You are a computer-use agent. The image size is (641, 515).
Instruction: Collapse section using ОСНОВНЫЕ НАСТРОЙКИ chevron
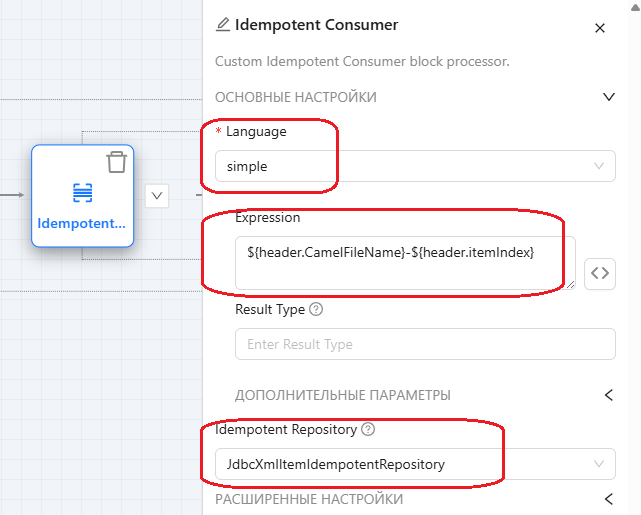(608, 97)
